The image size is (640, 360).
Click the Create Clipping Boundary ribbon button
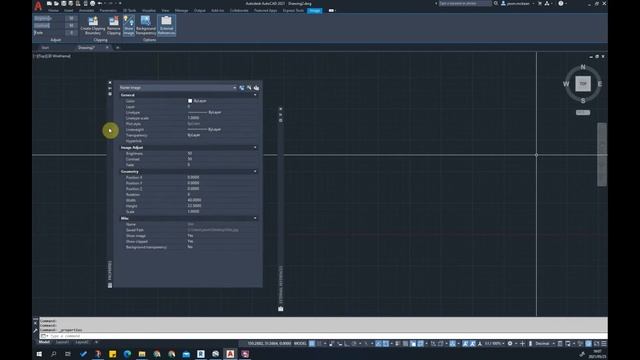click(x=93, y=25)
